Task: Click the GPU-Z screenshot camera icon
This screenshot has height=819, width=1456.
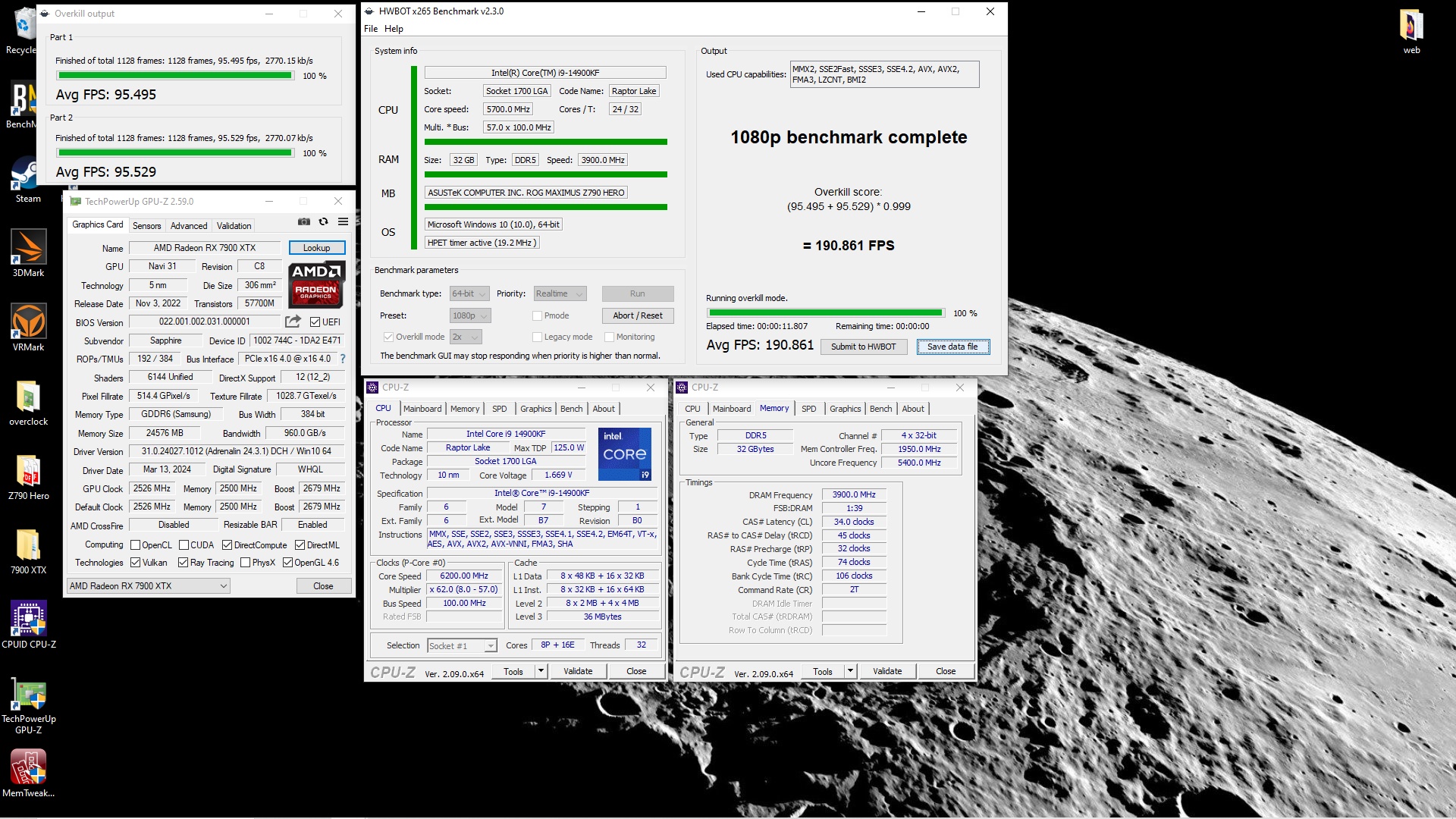Action: click(x=304, y=221)
